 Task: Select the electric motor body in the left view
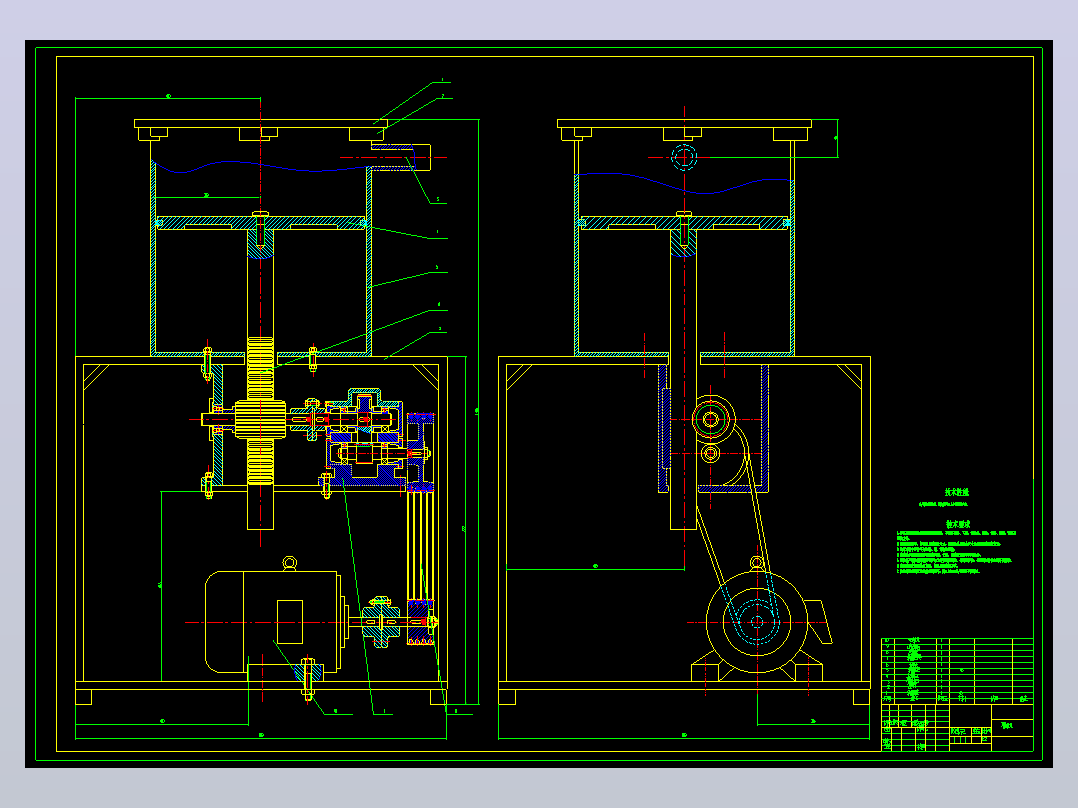tap(273, 622)
